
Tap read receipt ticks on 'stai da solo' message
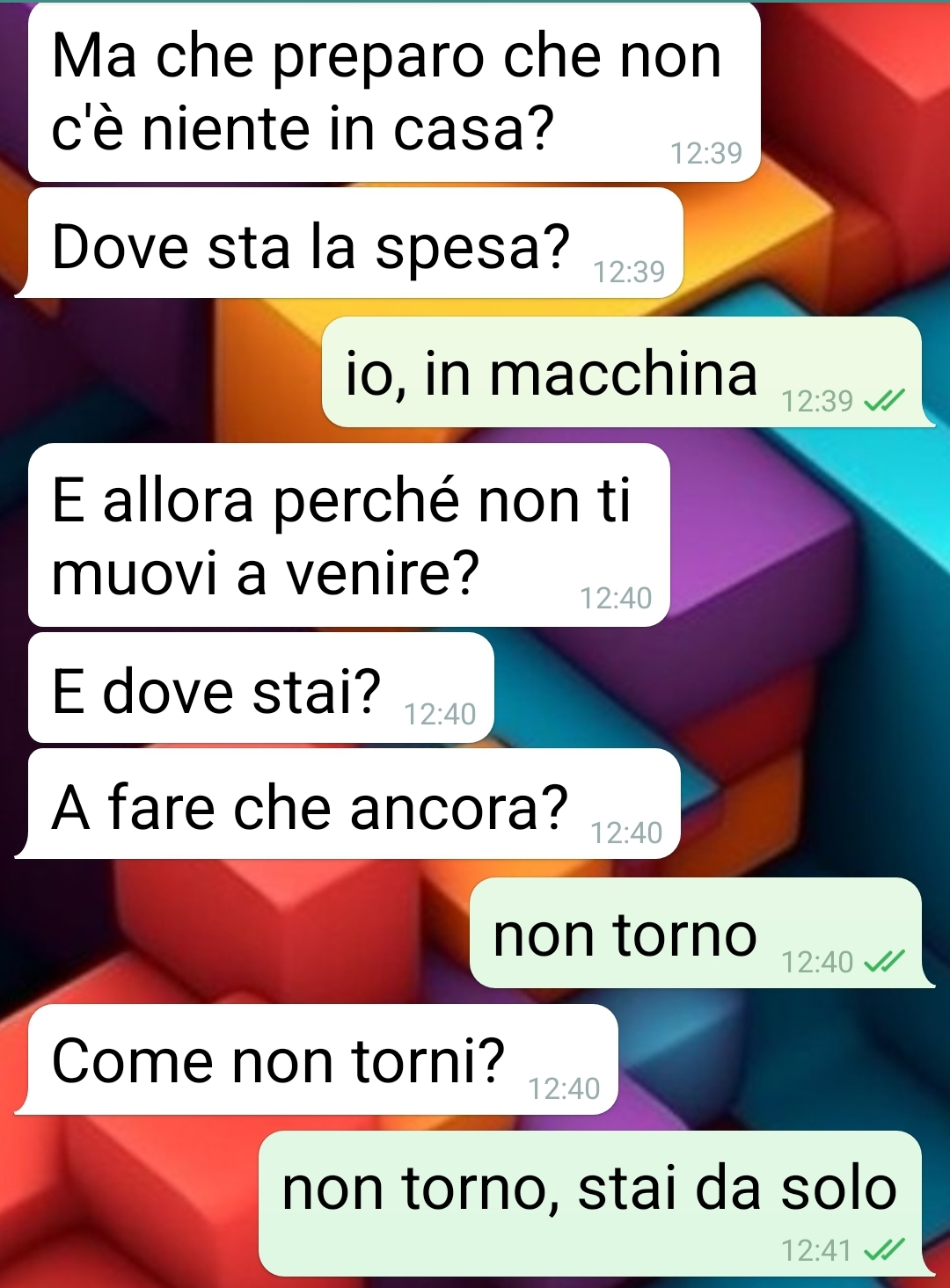[884, 1250]
